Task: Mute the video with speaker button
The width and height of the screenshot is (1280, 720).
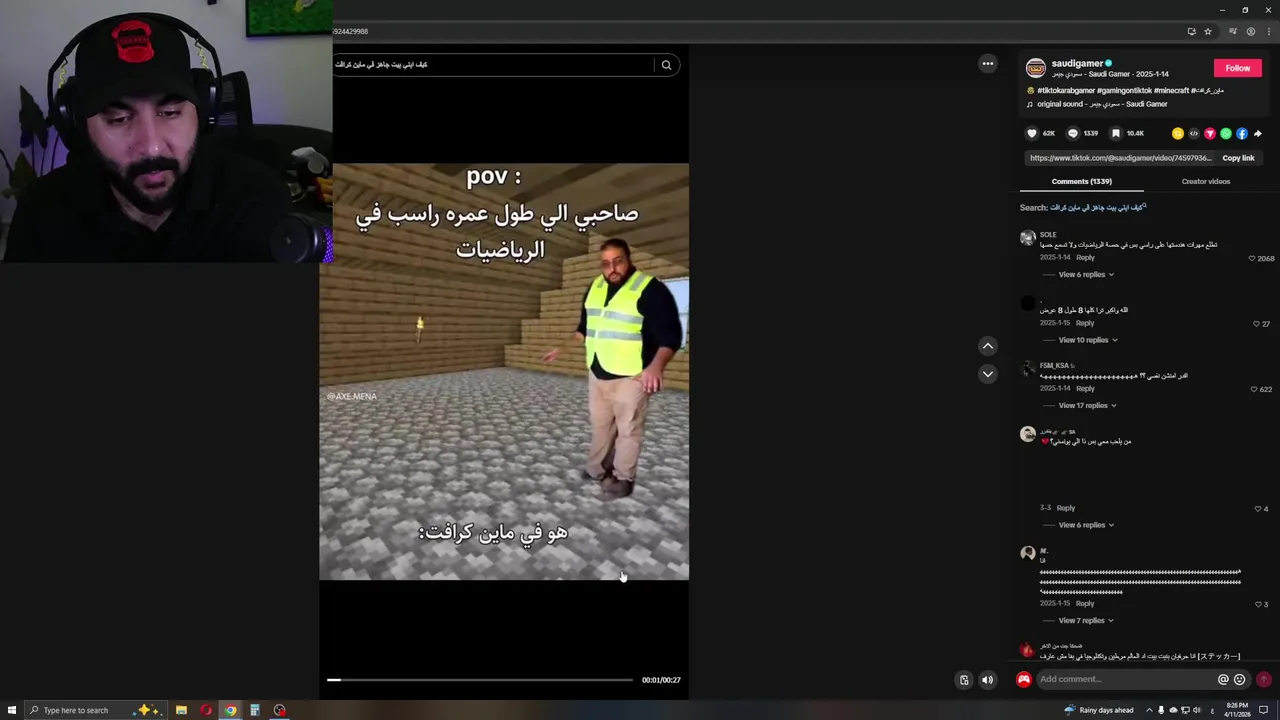Action: click(988, 680)
